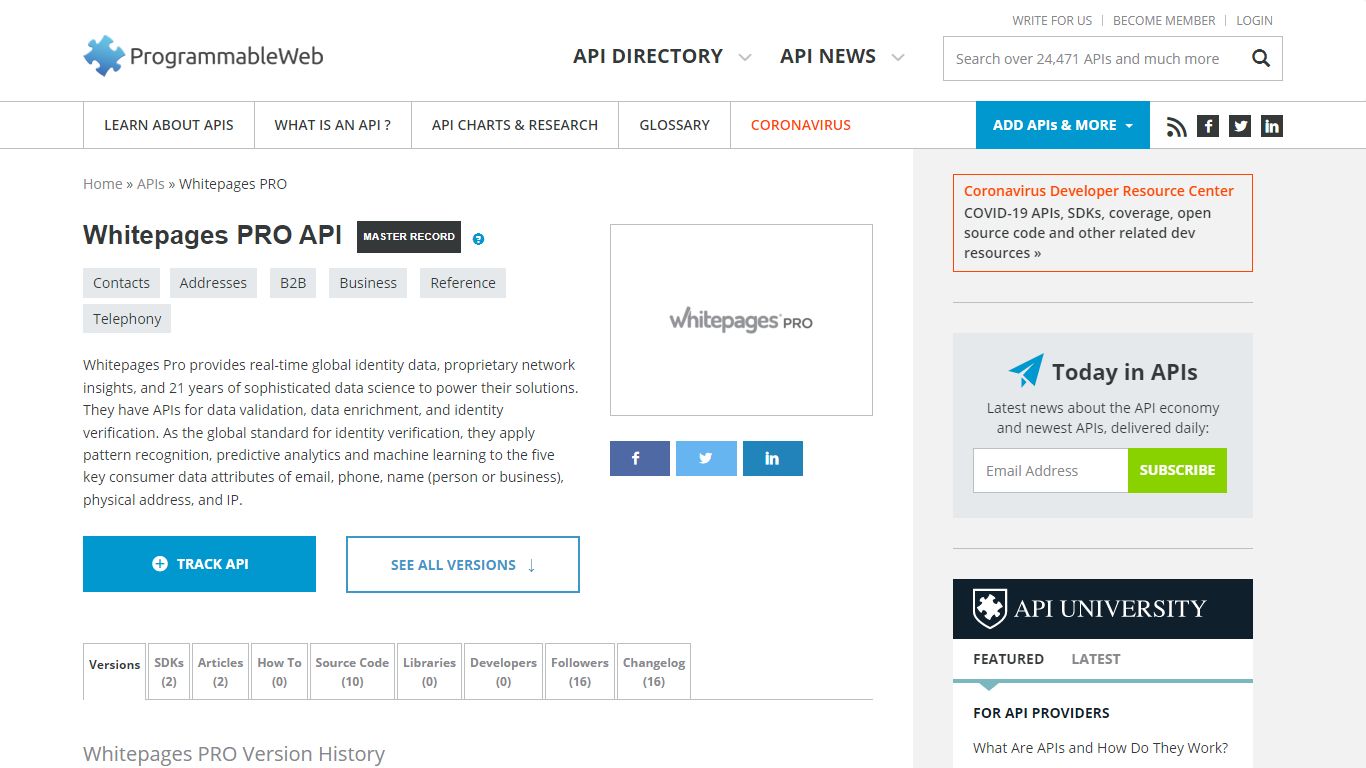Switch to the Articles (2) tab

click(220, 671)
